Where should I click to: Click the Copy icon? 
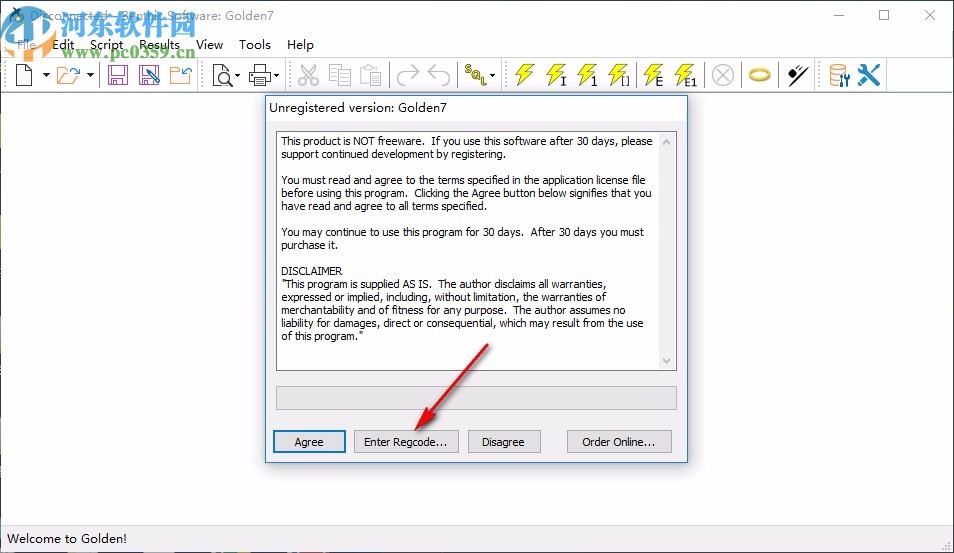coord(339,75)
